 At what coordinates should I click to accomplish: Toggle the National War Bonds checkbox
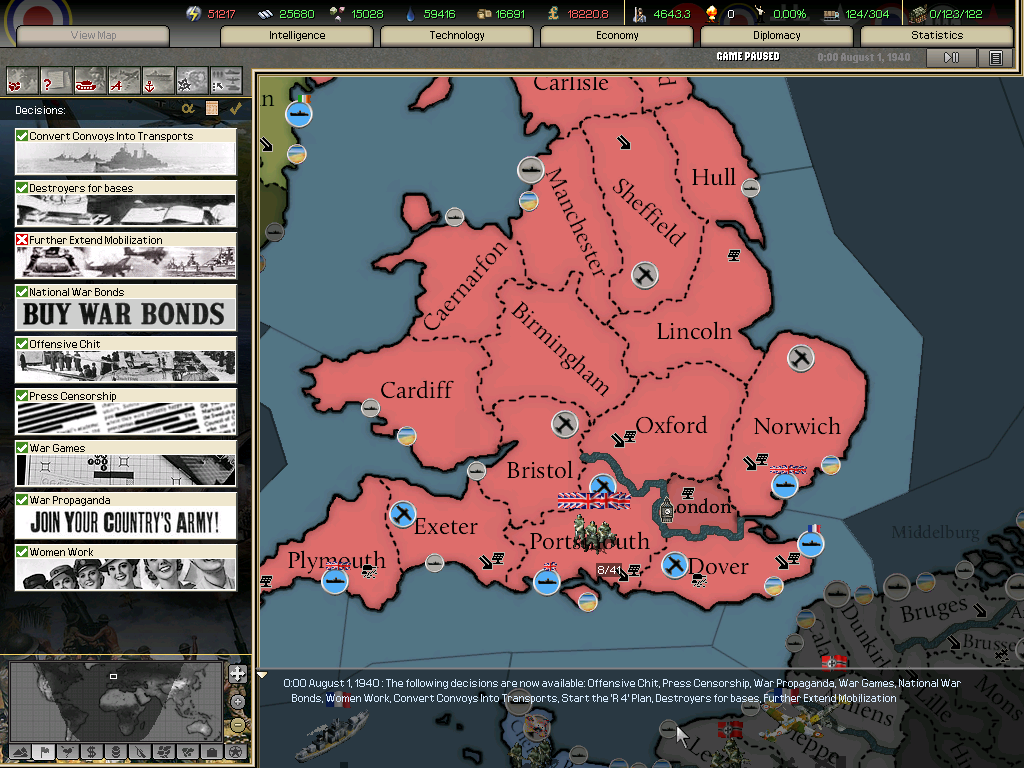coord(22,292)
